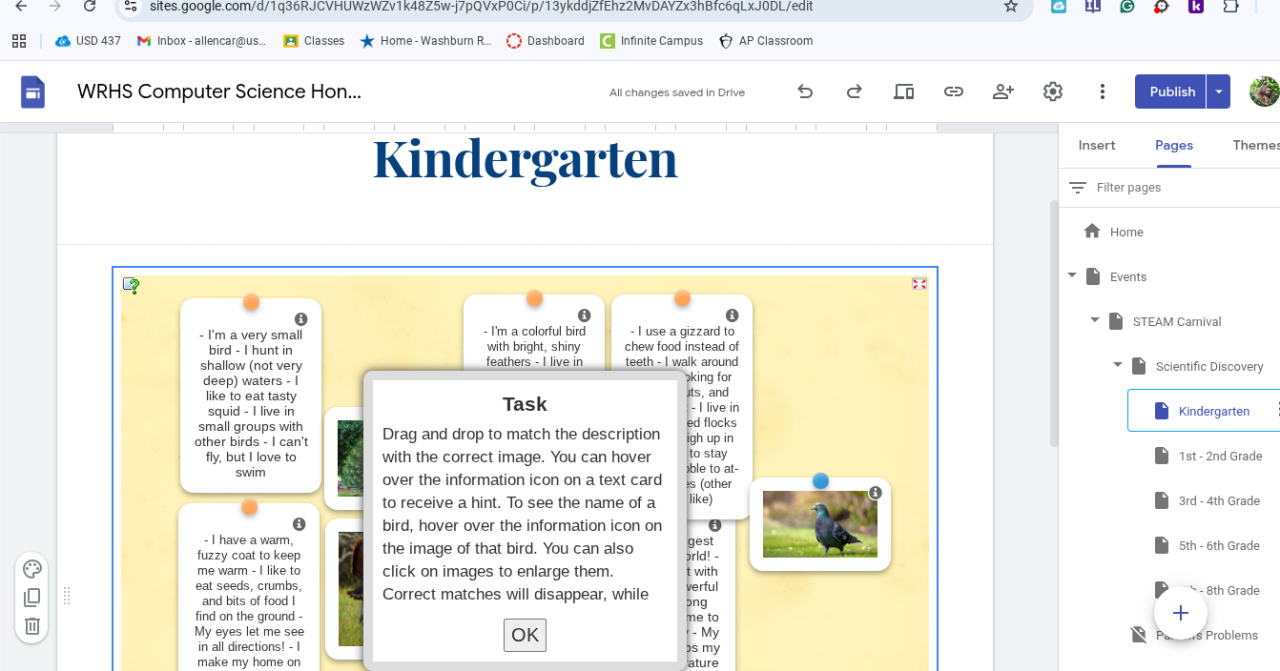
Task: Collapse the Scientific Discovery subtree
Action: point(1118,366)
